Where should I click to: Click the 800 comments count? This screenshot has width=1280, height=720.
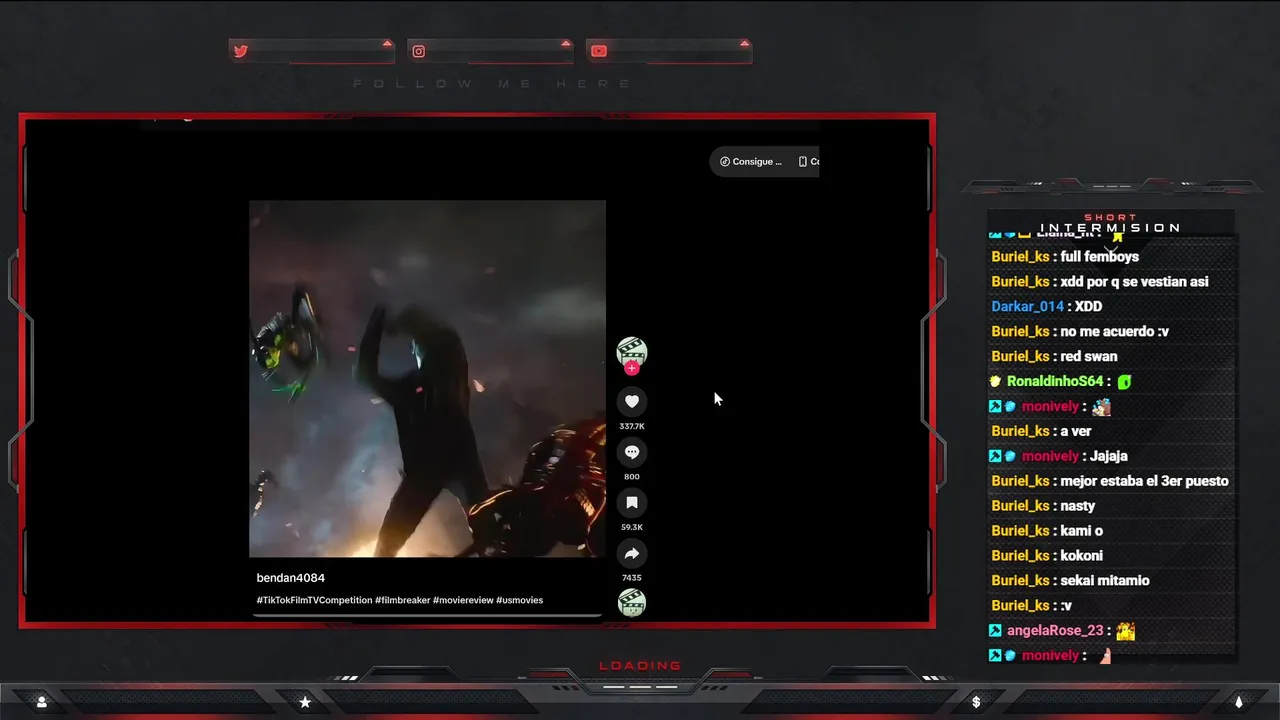pyautogui.click(x=632, y=477)
